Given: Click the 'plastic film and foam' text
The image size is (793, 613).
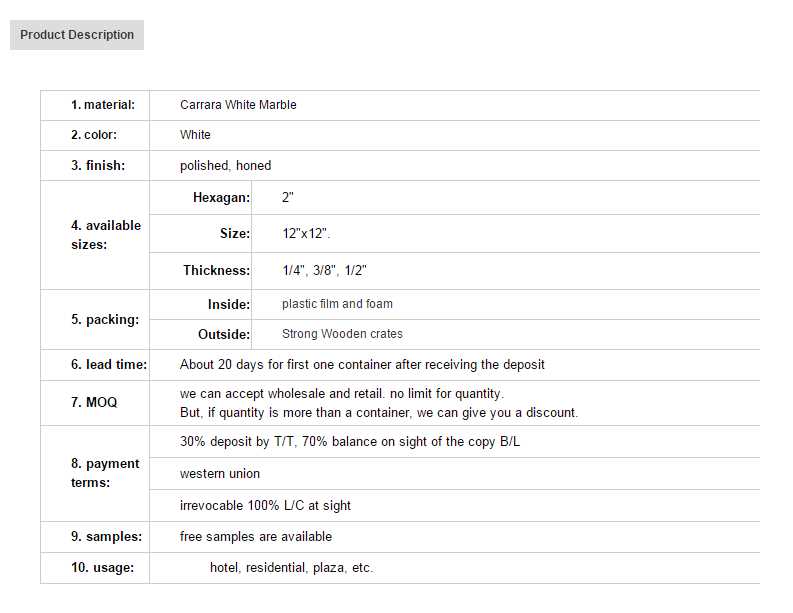Looking at the screenshot, I should tap(337, 304).
